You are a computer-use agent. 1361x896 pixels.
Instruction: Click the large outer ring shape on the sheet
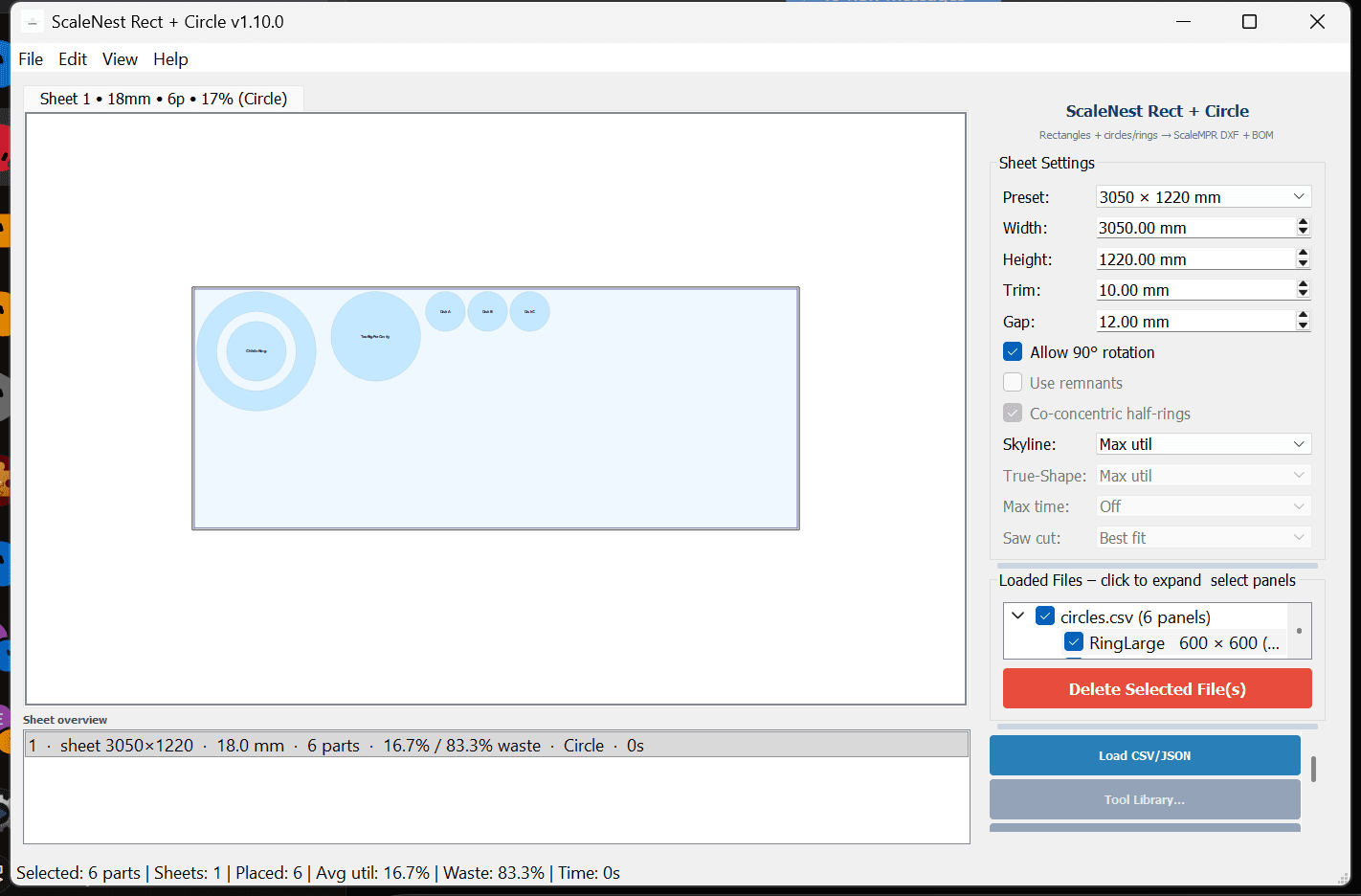tap(209, 351)
